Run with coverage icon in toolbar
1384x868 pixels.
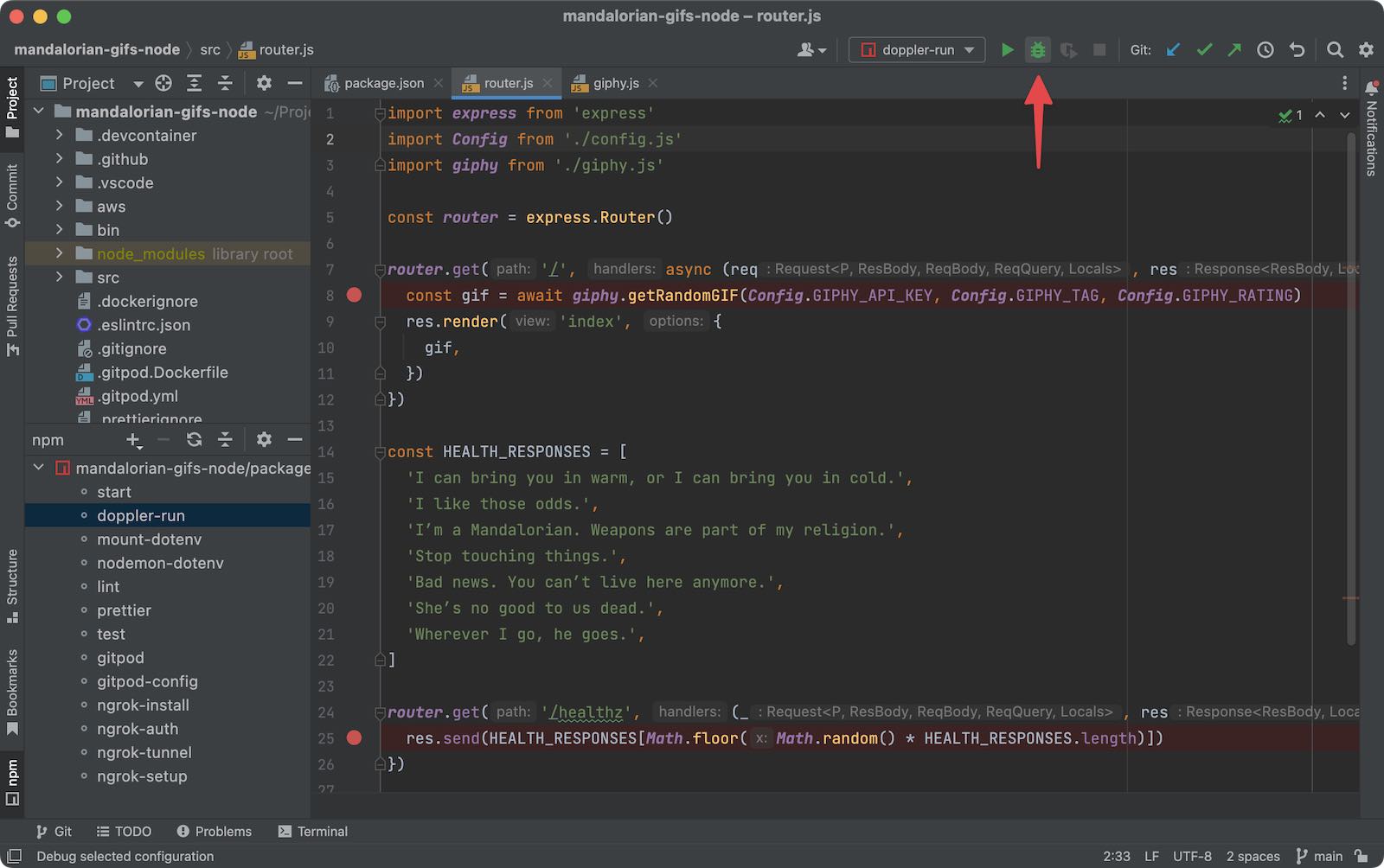1068,50
